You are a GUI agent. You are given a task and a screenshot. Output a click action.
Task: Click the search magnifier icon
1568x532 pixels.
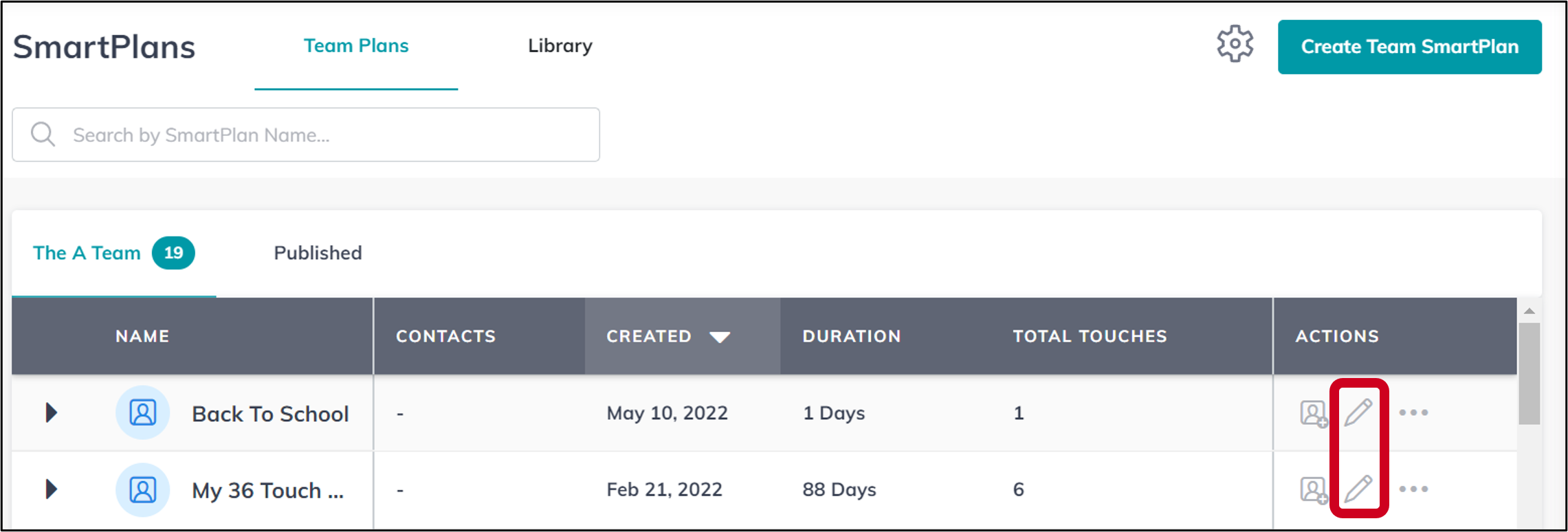43,134
